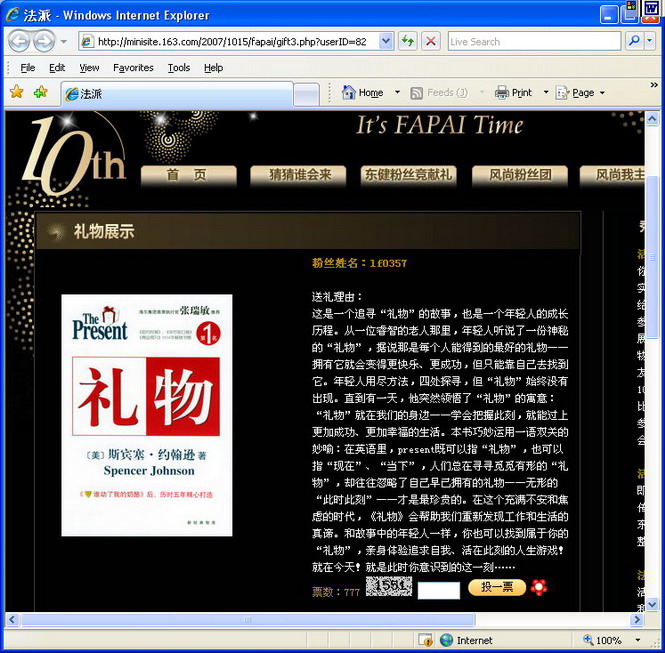Open the Page toolbar menu
Viewport: 665px width, 653px height.
point(580,92)
